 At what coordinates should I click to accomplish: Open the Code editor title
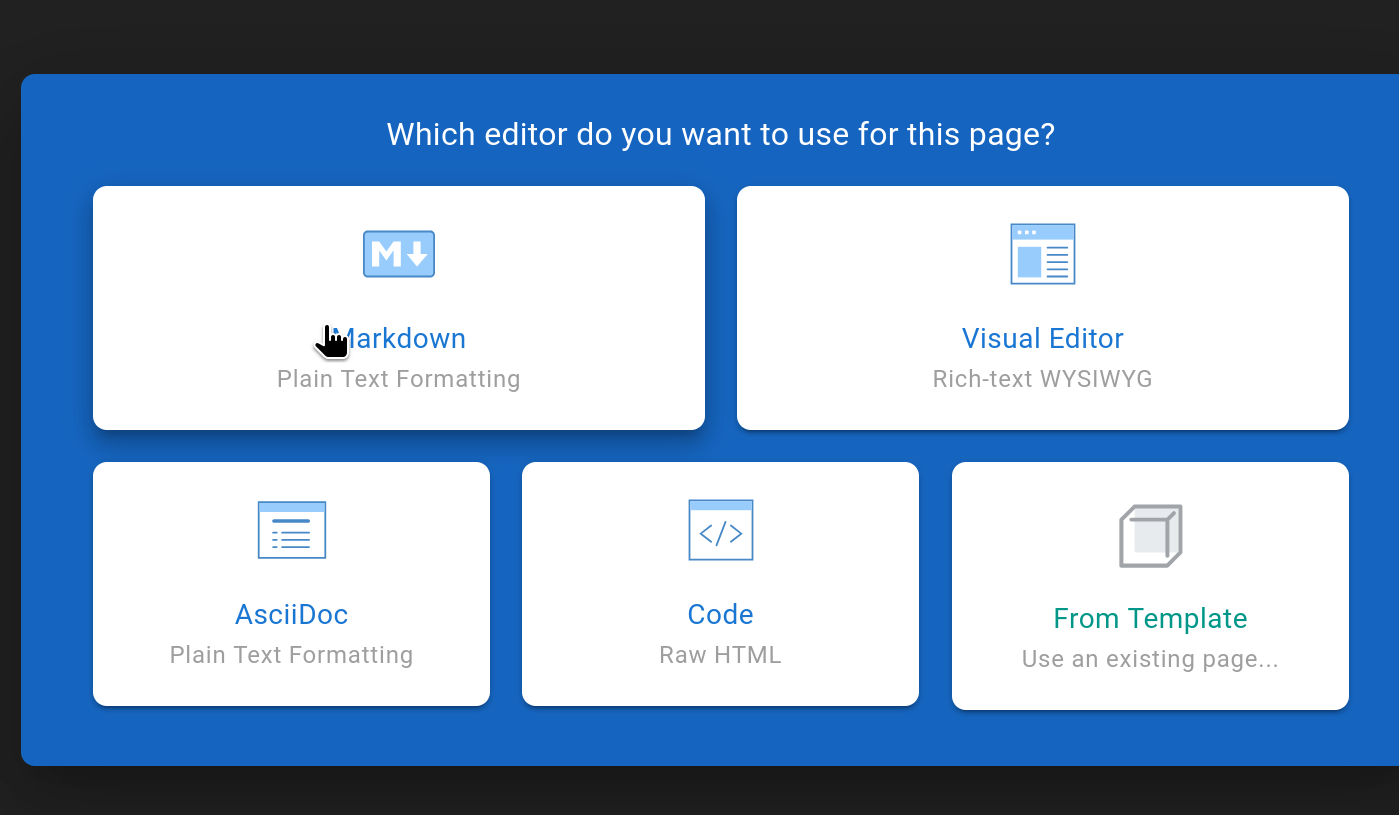pos(721,614)
